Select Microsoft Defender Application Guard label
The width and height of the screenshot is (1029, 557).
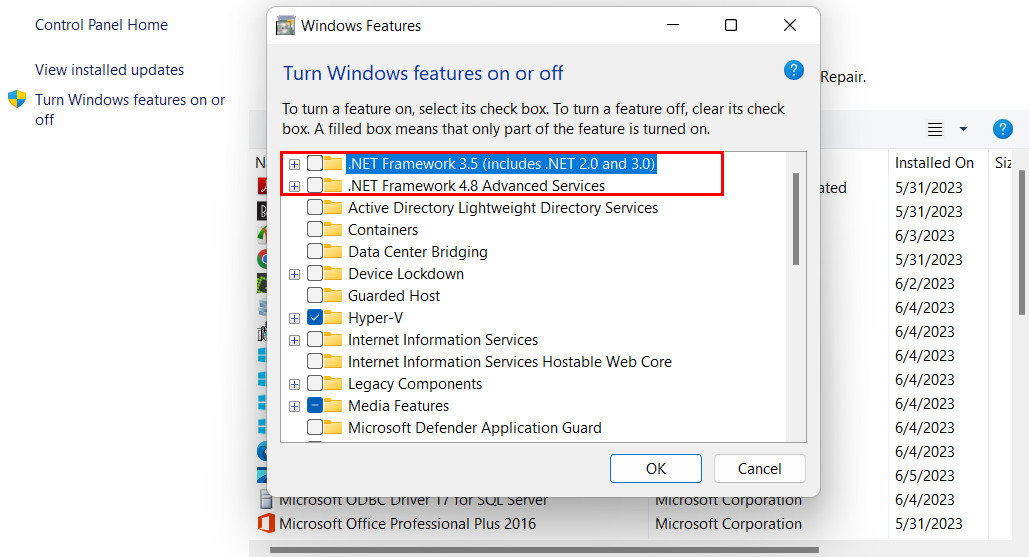click(x=474, y=428)
